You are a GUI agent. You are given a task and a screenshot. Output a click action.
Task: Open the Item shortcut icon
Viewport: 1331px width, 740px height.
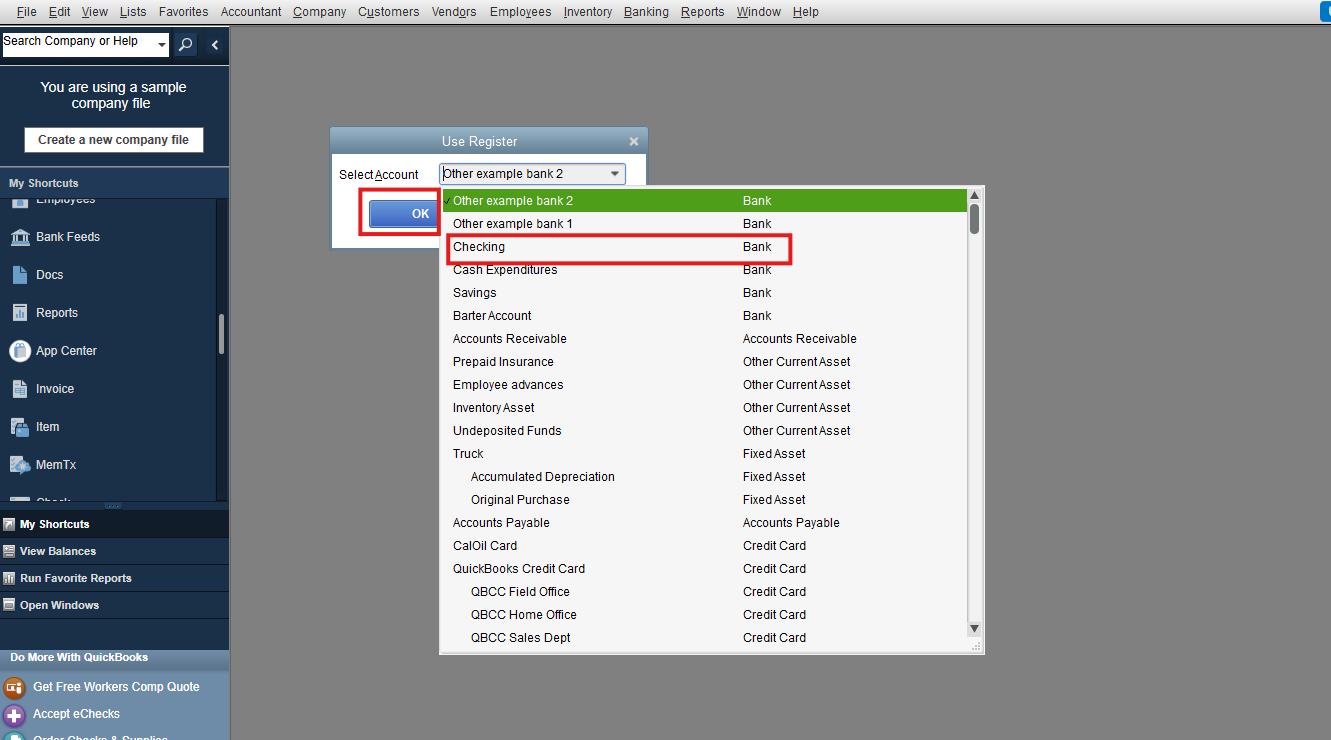pos(20,427)
